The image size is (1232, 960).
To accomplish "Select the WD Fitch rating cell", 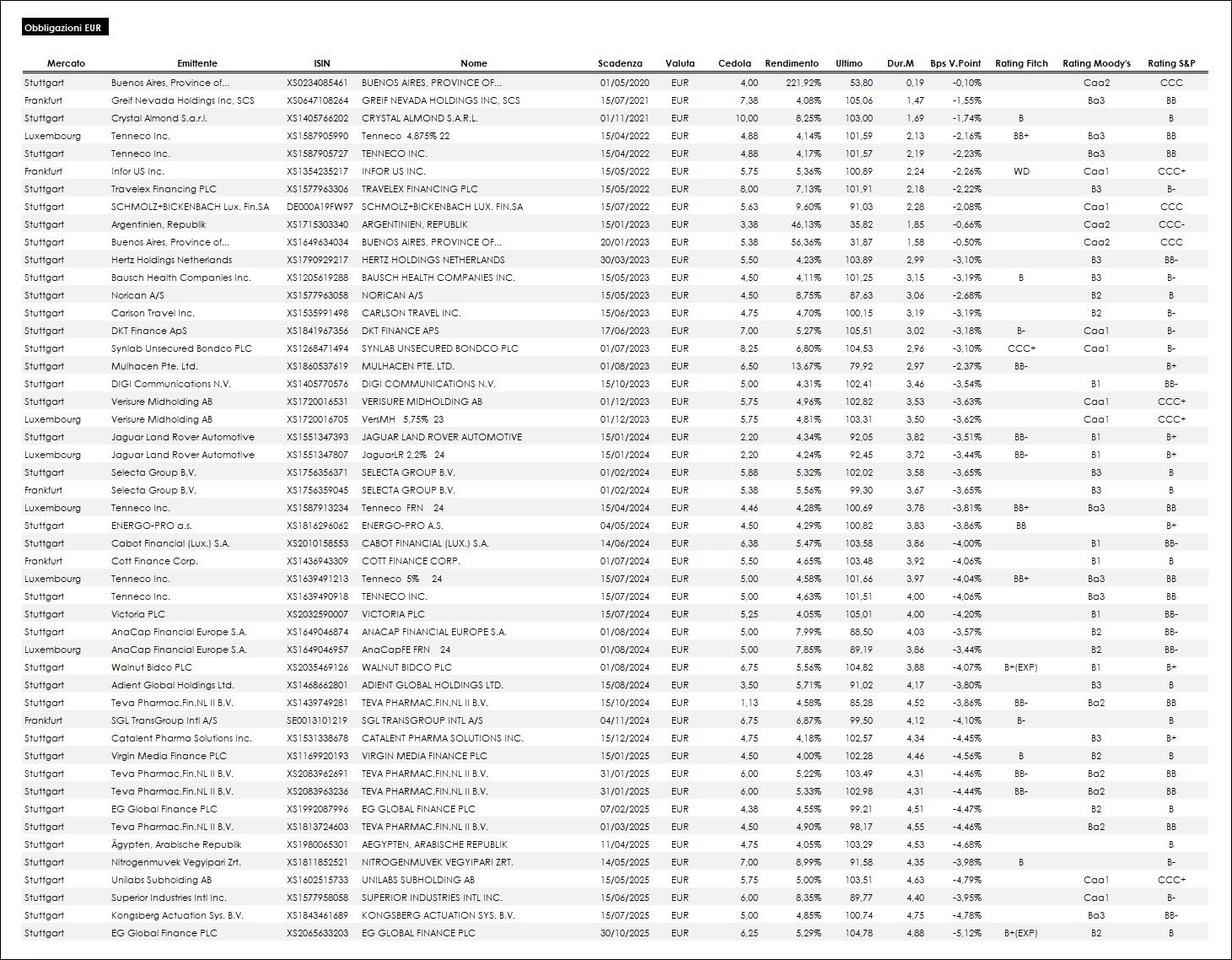I will click(x=1021, y=171).
